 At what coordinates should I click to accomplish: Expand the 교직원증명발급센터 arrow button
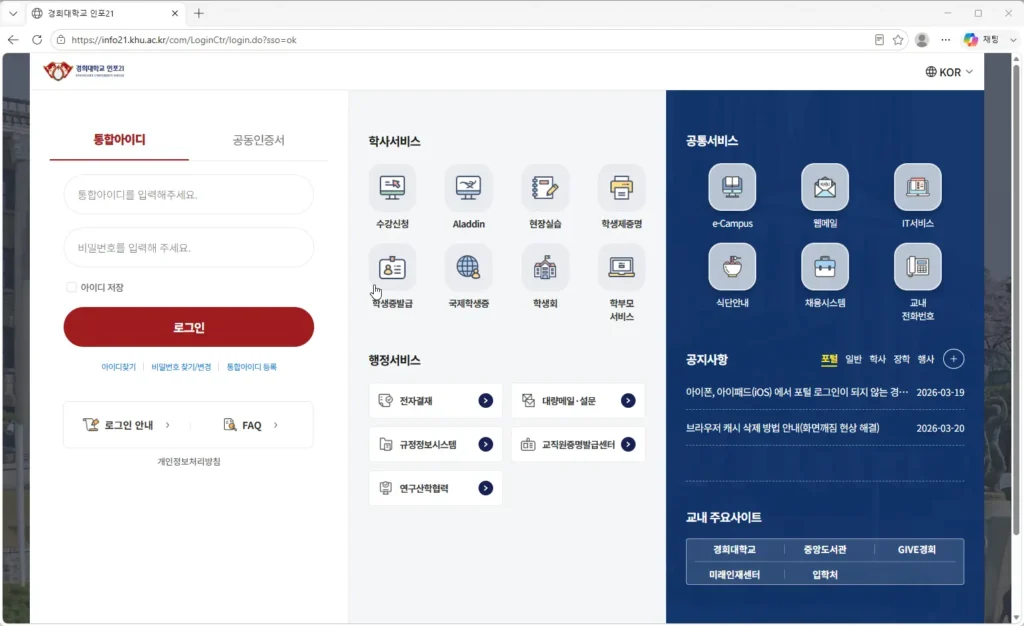(628, 445)
